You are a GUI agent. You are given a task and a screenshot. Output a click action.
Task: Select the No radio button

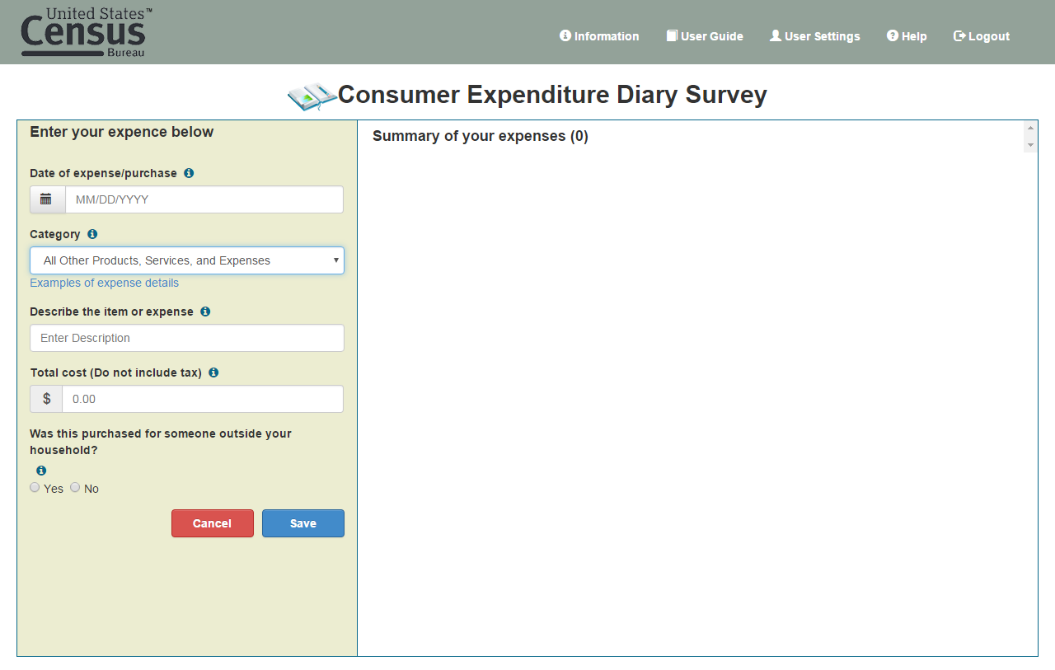(x=75, y=488)
